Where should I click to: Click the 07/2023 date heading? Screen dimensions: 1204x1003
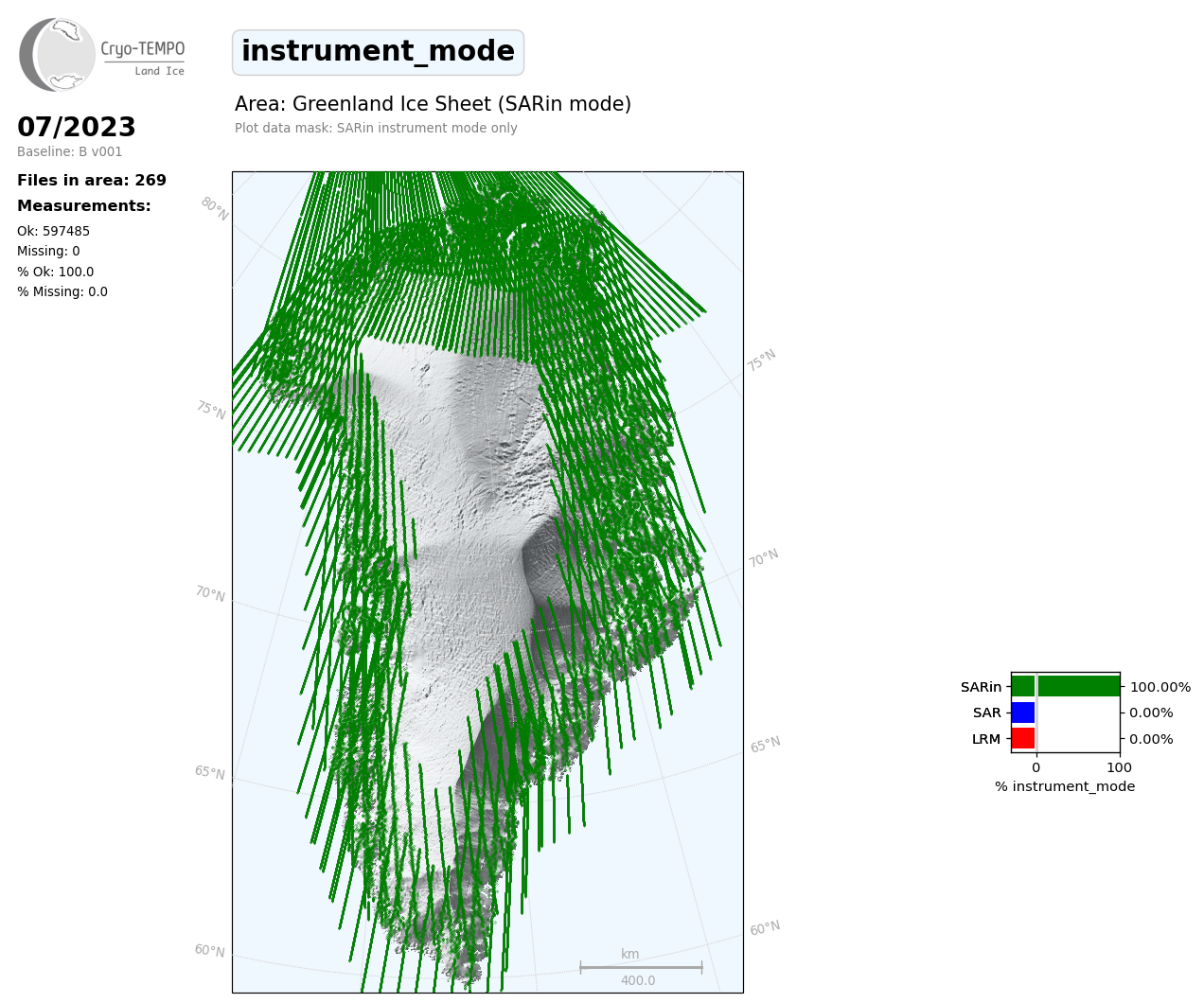pyautogui.click(x=77, y=127)
